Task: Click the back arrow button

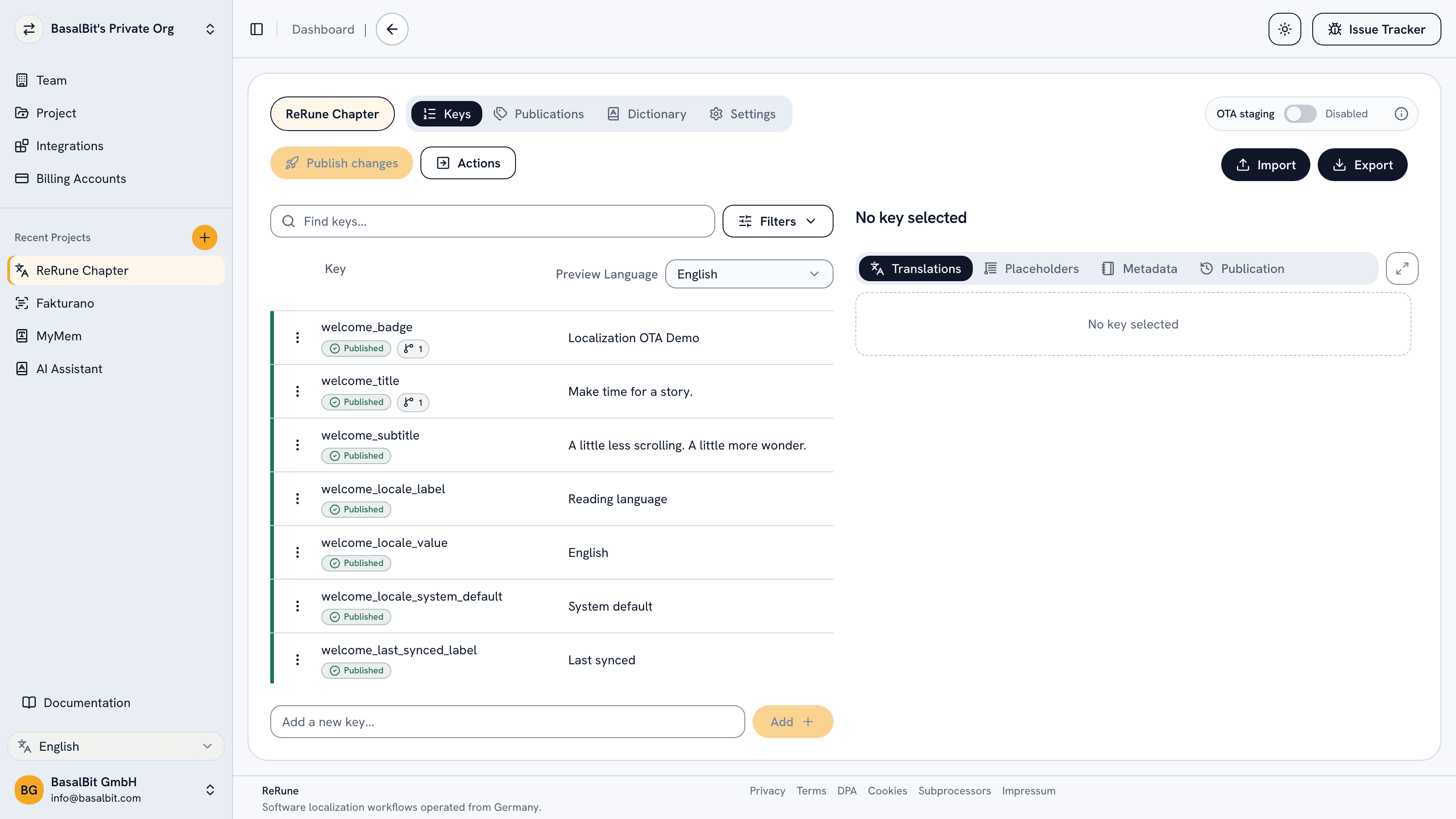Action: click(x=392, y=29)
